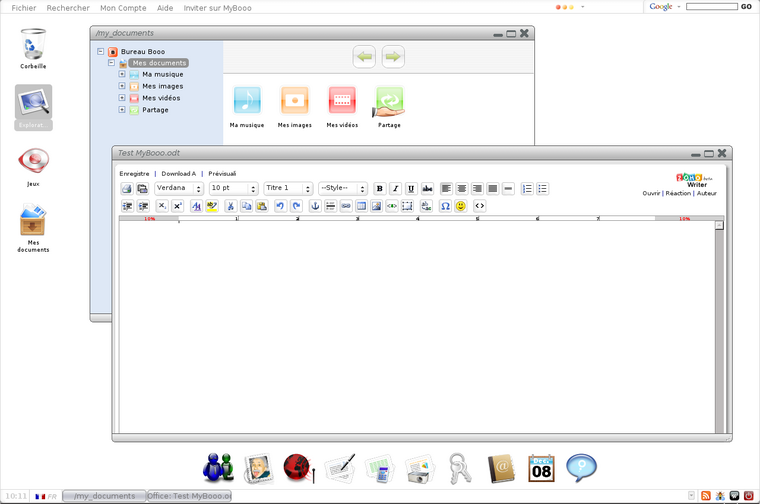Collapse the Bureau Booo tree node
Image resolution: width=760 pixels, height=504 pixels.
tap(100, 51)
